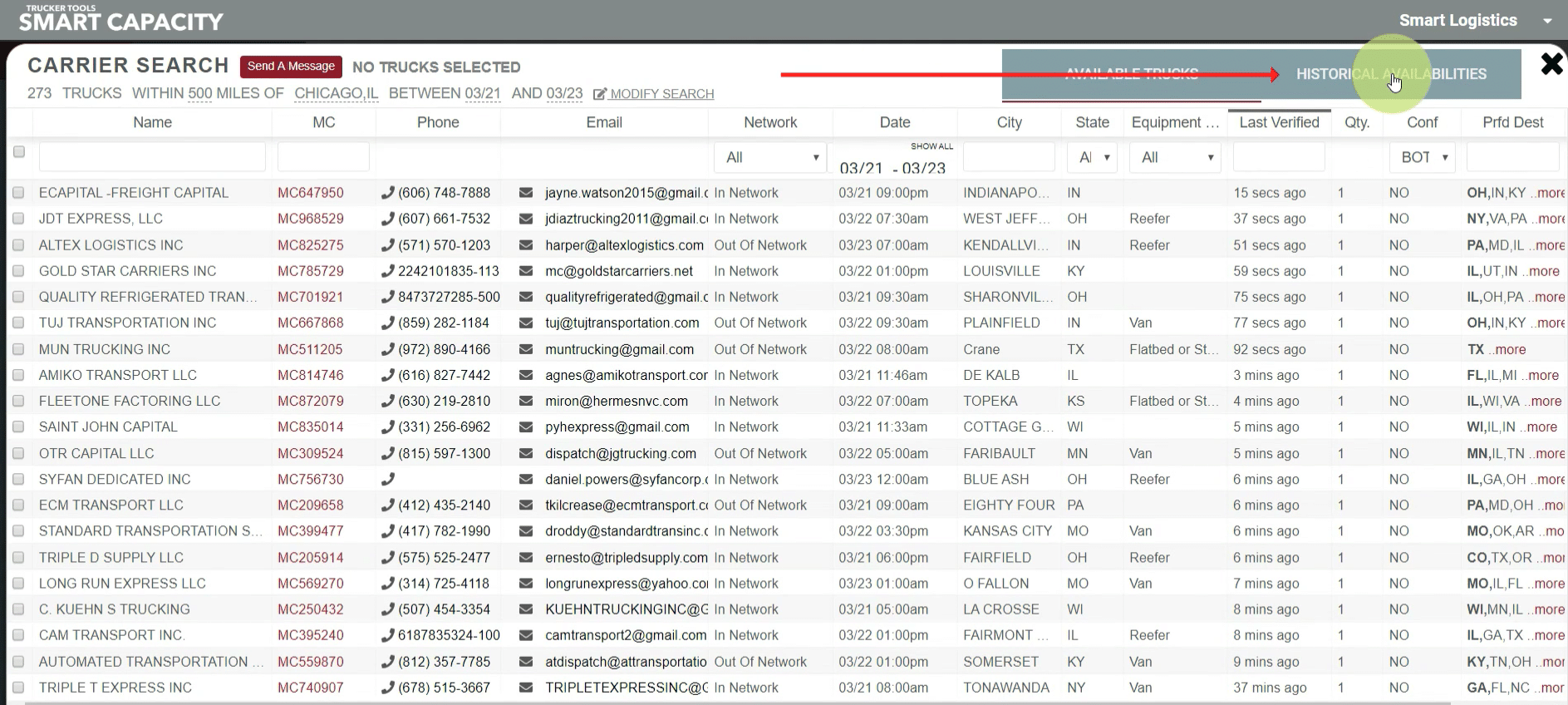This screenshot has width=1568, height=705.
Task: Click the Send A Message button
Action: coord(291,67)
